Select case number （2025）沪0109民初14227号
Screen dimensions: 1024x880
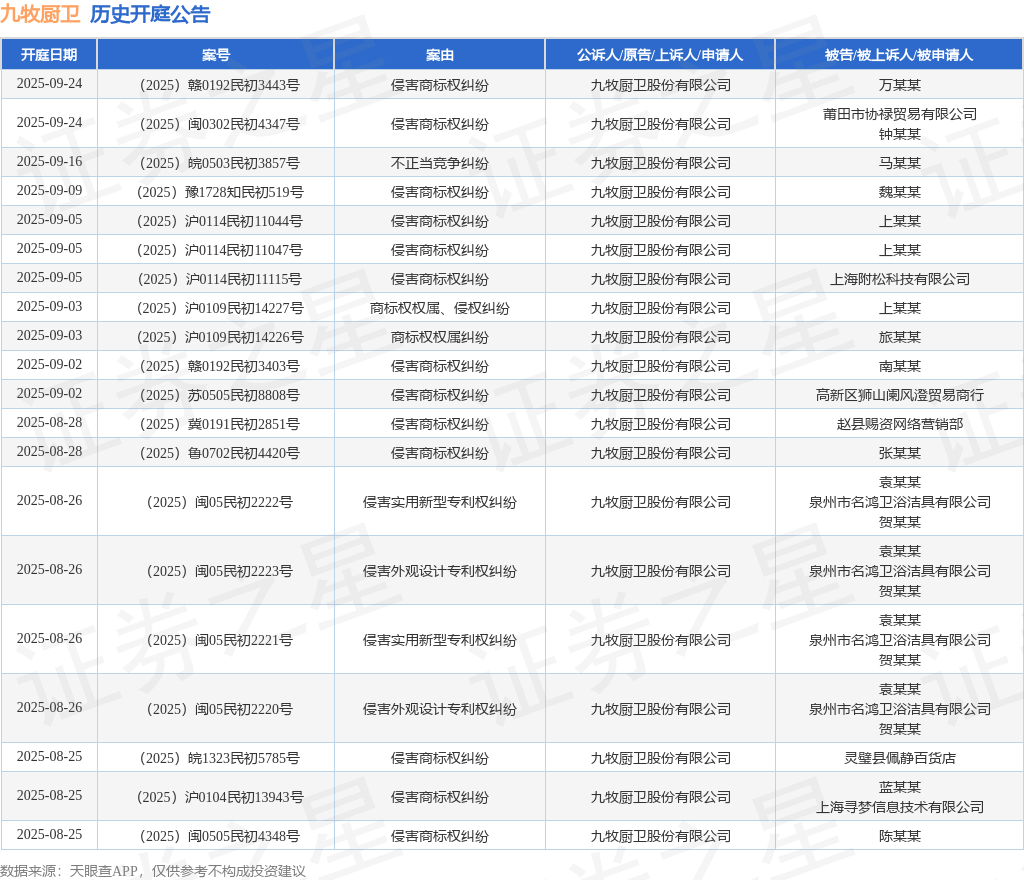[x=216, y=308]
